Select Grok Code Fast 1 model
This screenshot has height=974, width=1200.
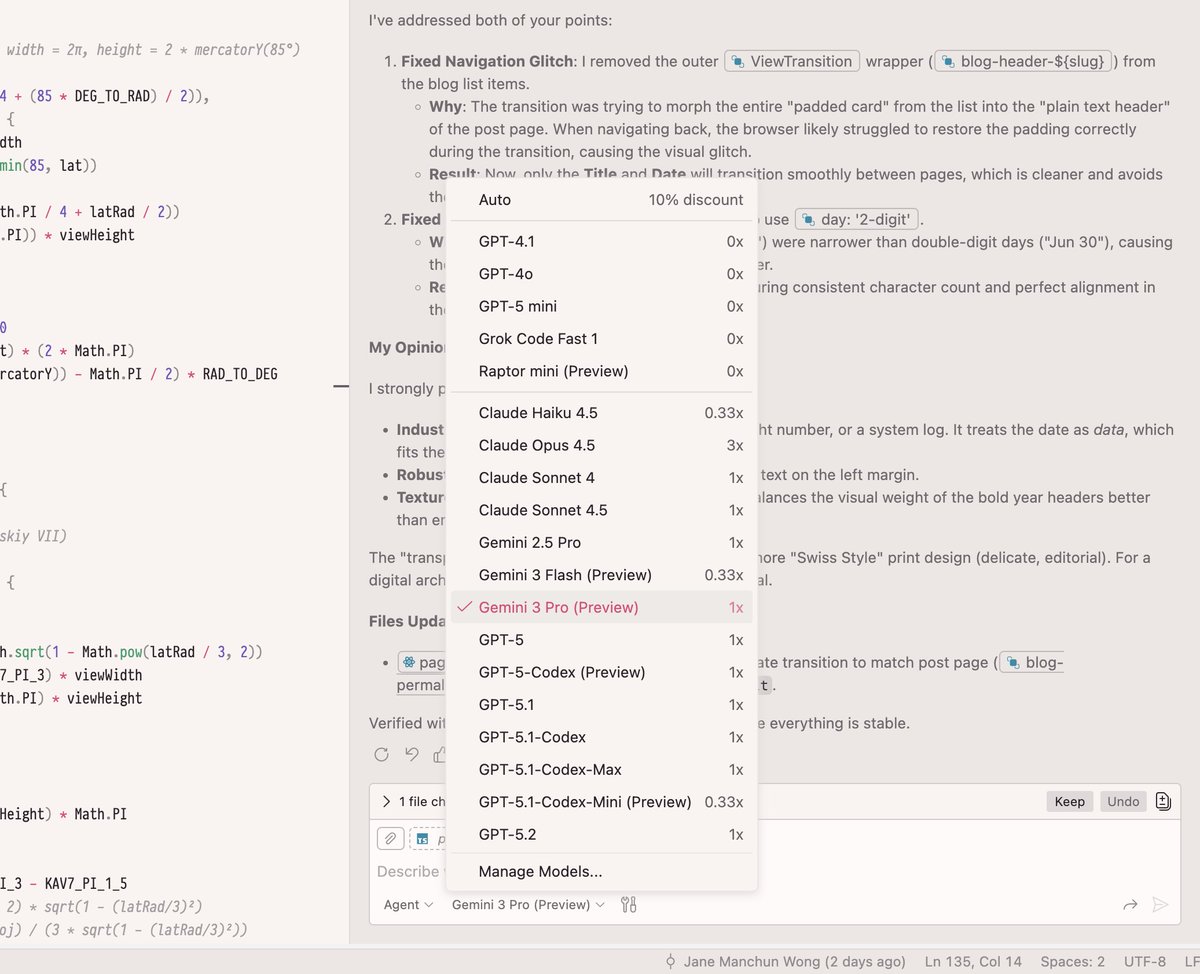tap(601, 339)
